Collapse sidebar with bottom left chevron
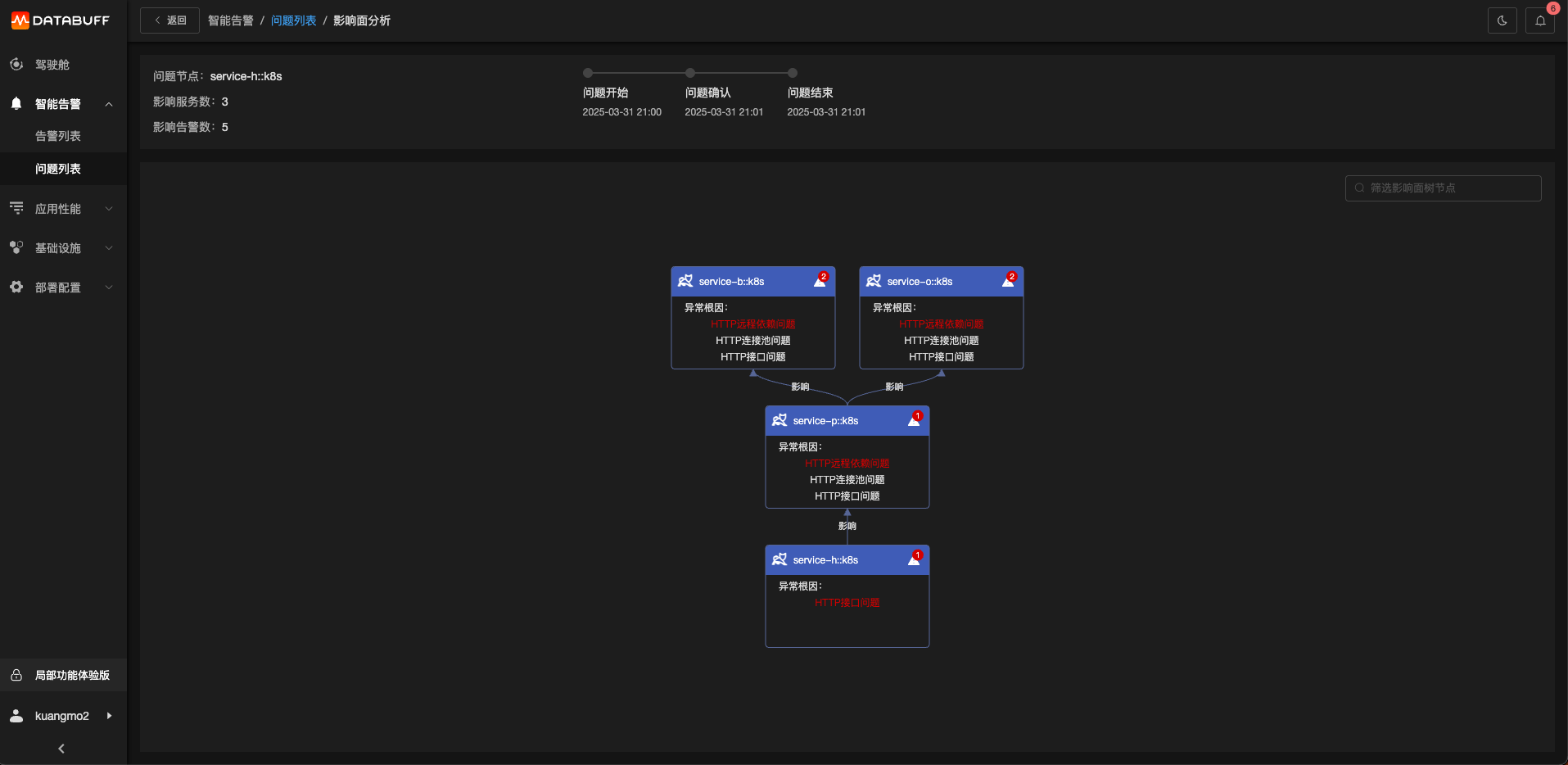The image size is (1568, 765). click(61, 749)
